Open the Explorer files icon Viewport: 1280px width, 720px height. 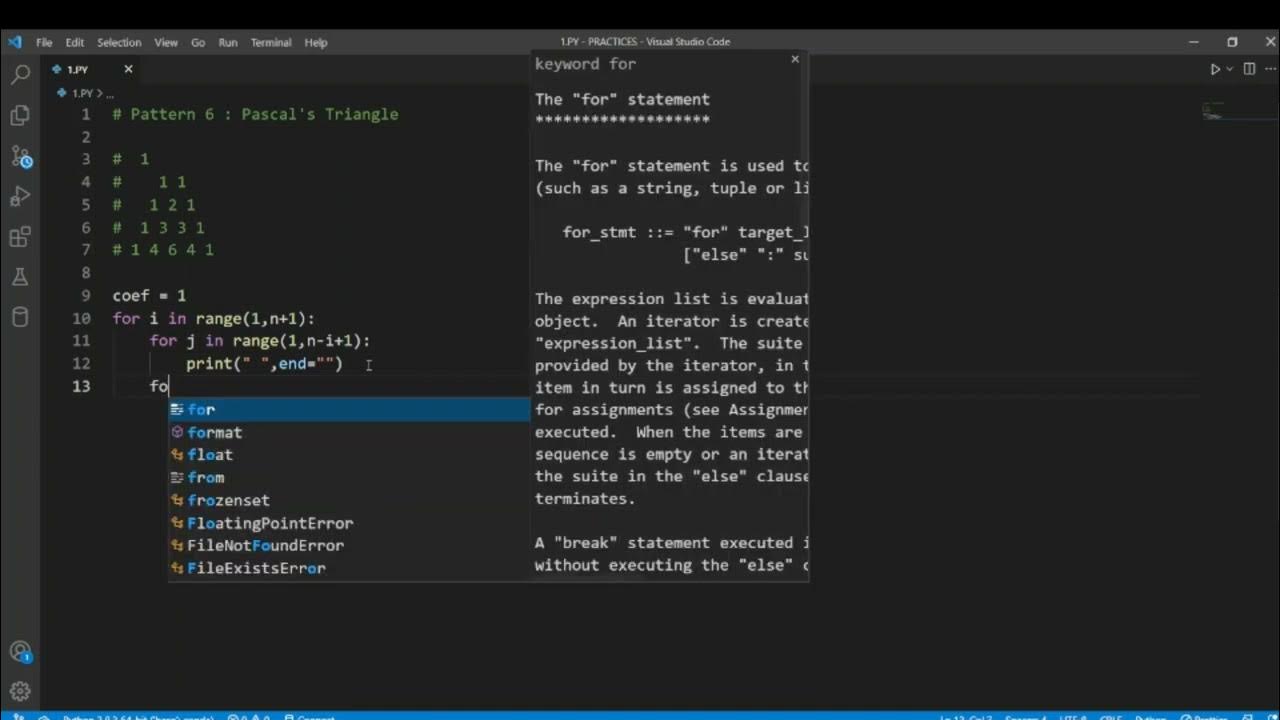(20, 115)
